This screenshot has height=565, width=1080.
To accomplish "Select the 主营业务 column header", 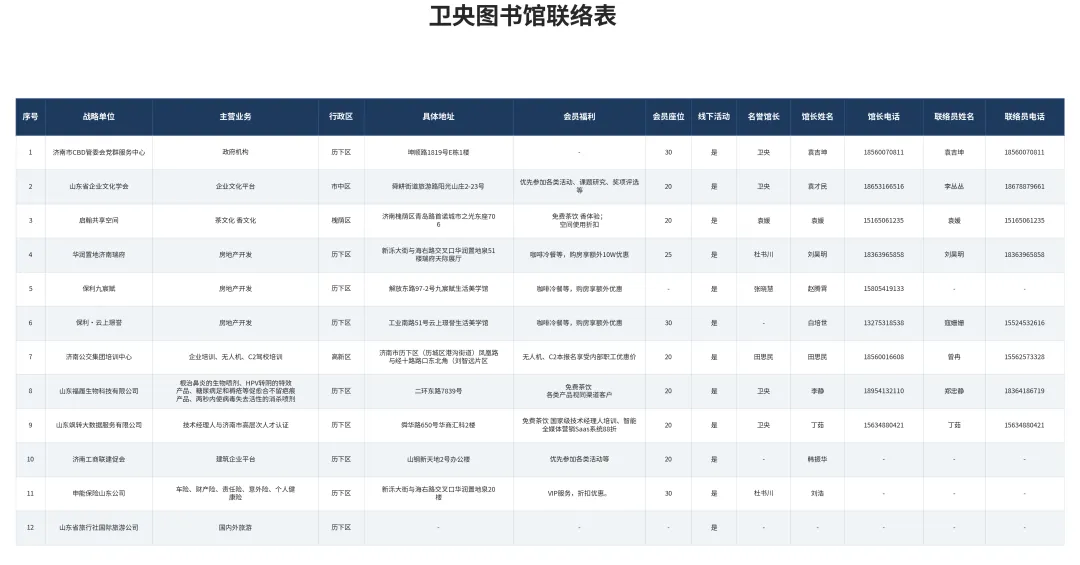I will (235, 116).
